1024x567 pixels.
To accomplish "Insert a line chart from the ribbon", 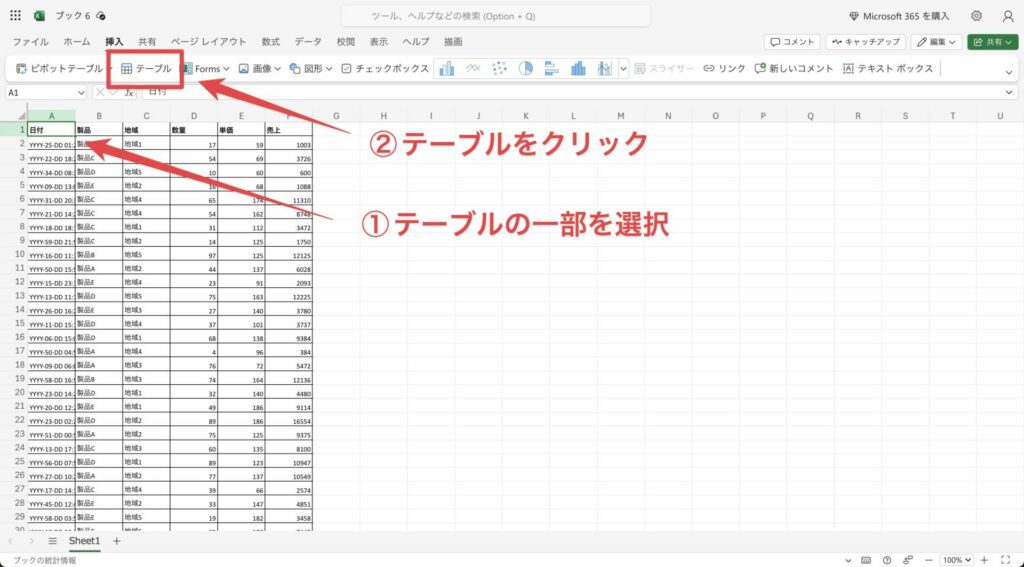I will (x=473, y=68).
